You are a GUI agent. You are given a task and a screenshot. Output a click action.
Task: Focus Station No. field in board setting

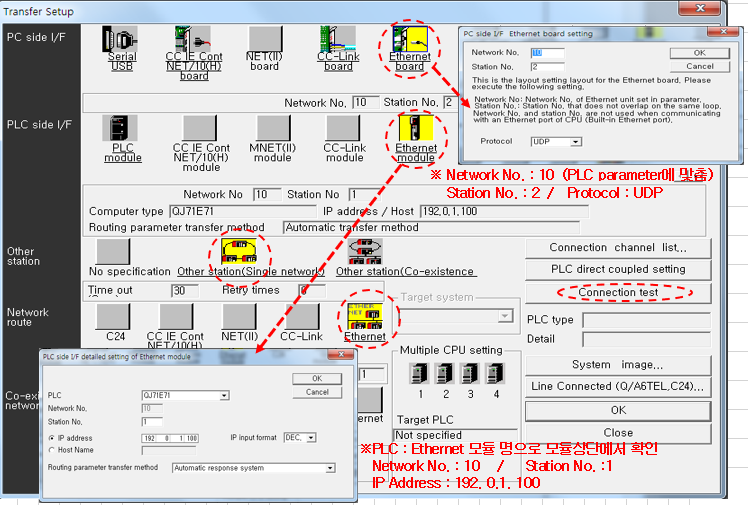click(548, 67)
